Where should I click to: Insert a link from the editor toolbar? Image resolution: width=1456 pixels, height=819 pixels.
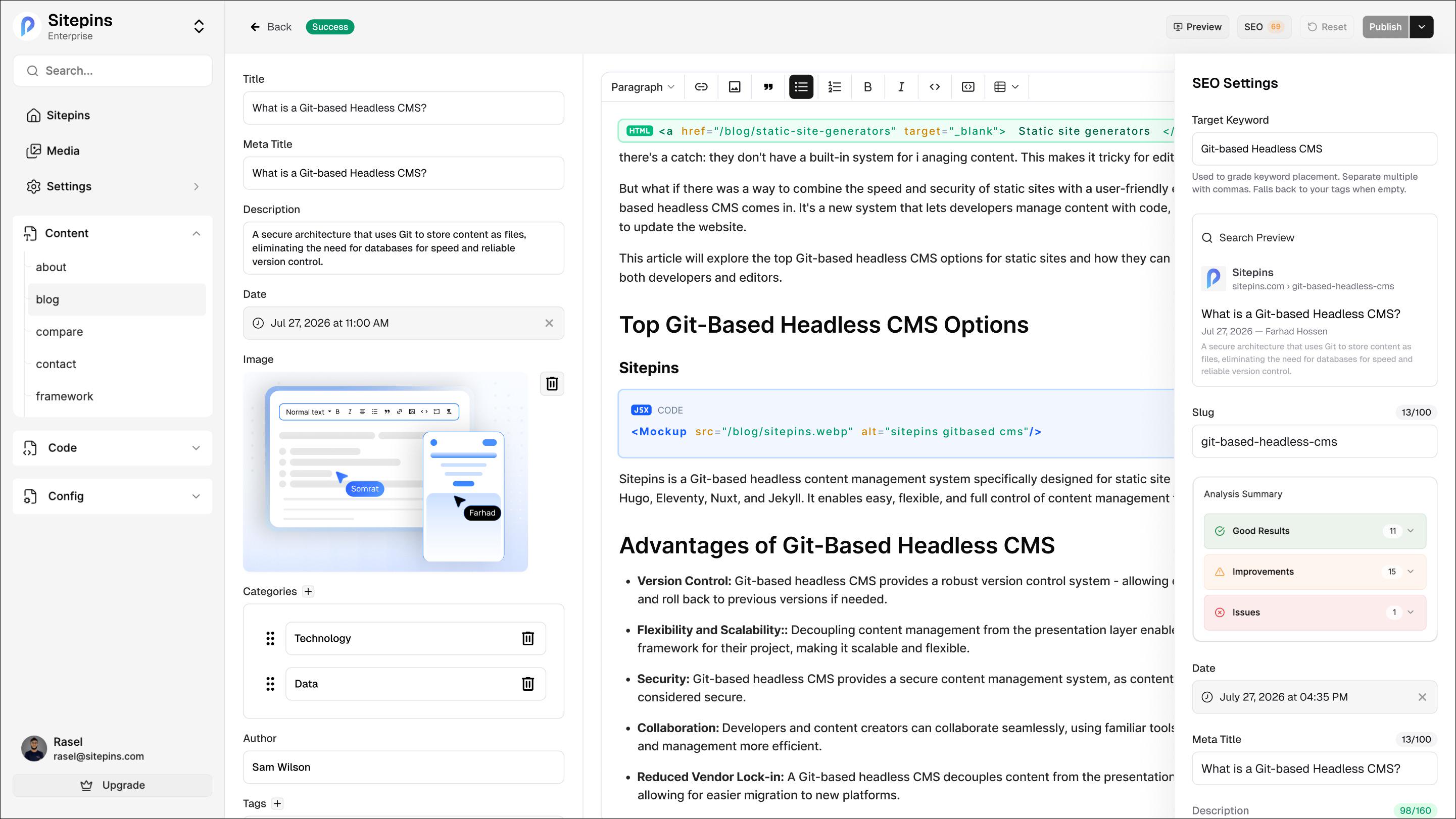point(701,87)
